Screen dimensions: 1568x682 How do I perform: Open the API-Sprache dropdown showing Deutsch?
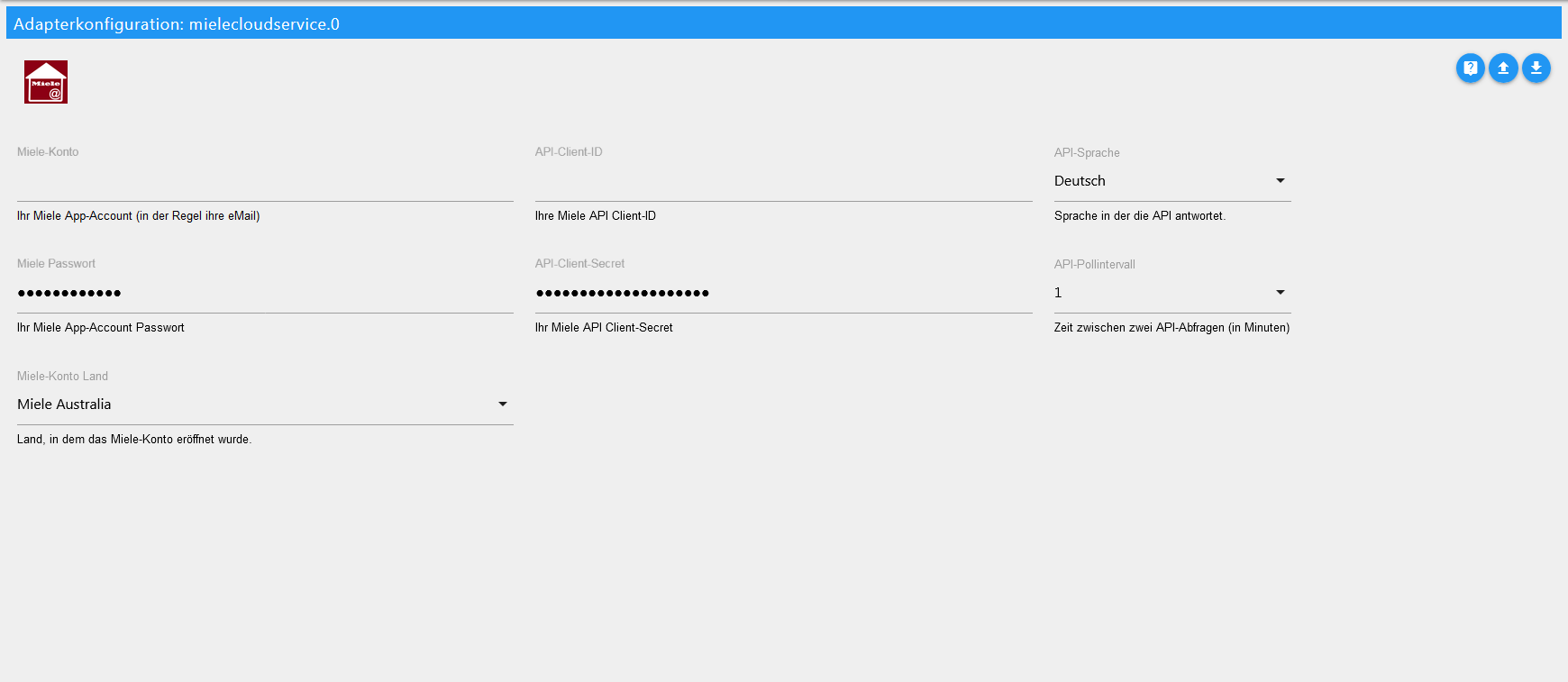click(1172, 181)
